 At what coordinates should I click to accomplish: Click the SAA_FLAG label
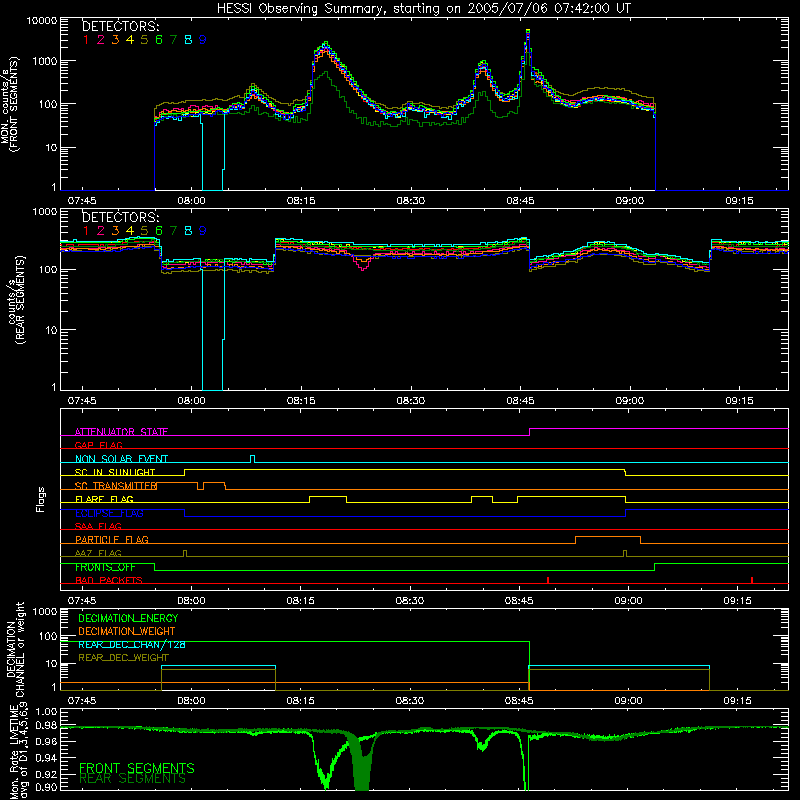click(98, 527)
